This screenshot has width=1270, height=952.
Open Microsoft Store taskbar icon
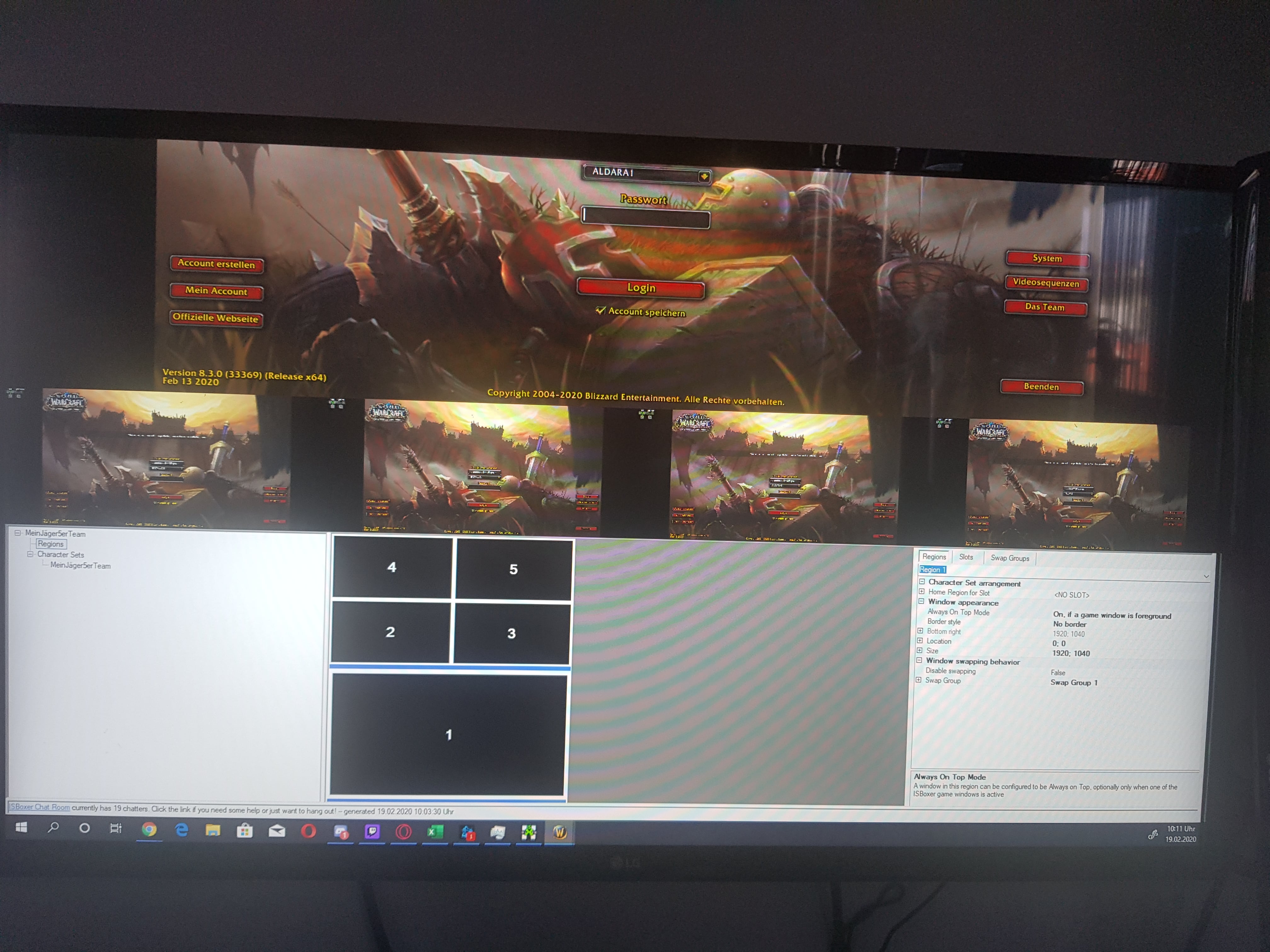pos(245,830)
